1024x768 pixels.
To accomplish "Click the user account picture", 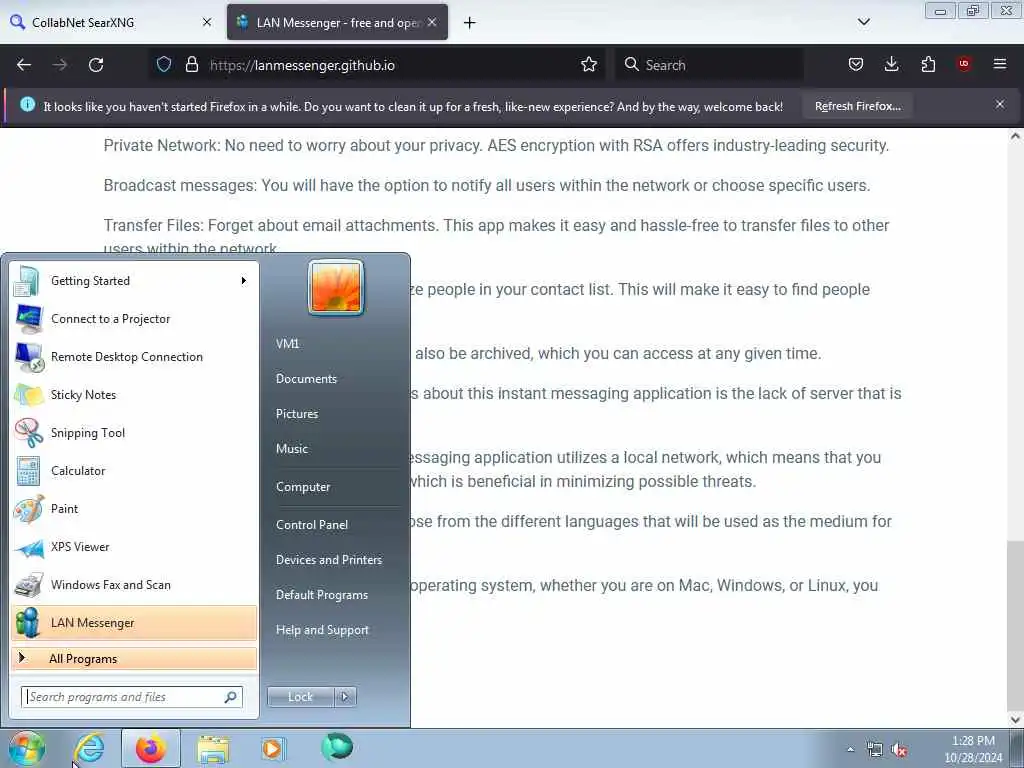I will pos(336,287).
